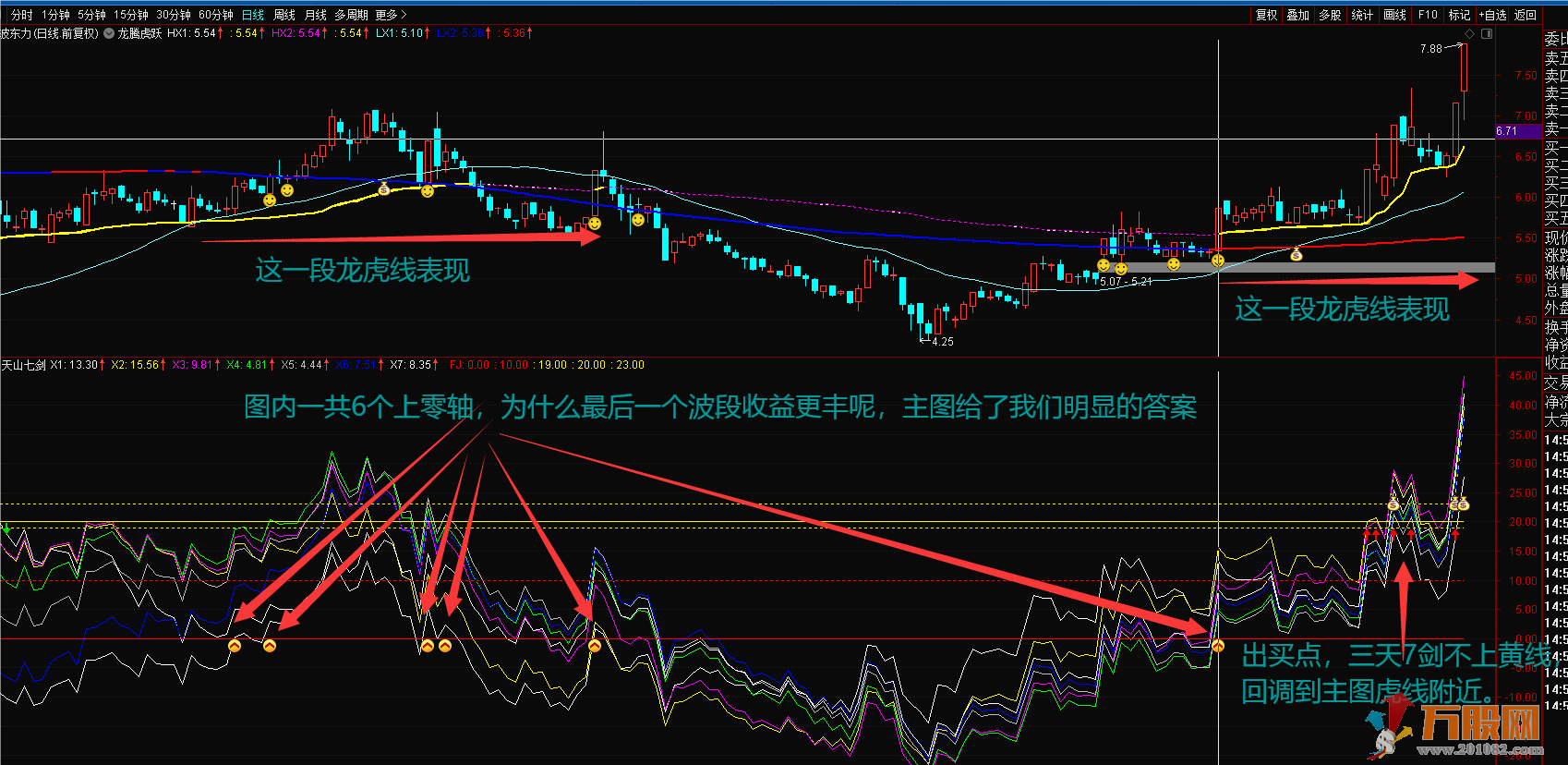Expand the 更多 period options
Image resolution: width=1568 pixels, height=765 pixels.
(x=390, y=15)
